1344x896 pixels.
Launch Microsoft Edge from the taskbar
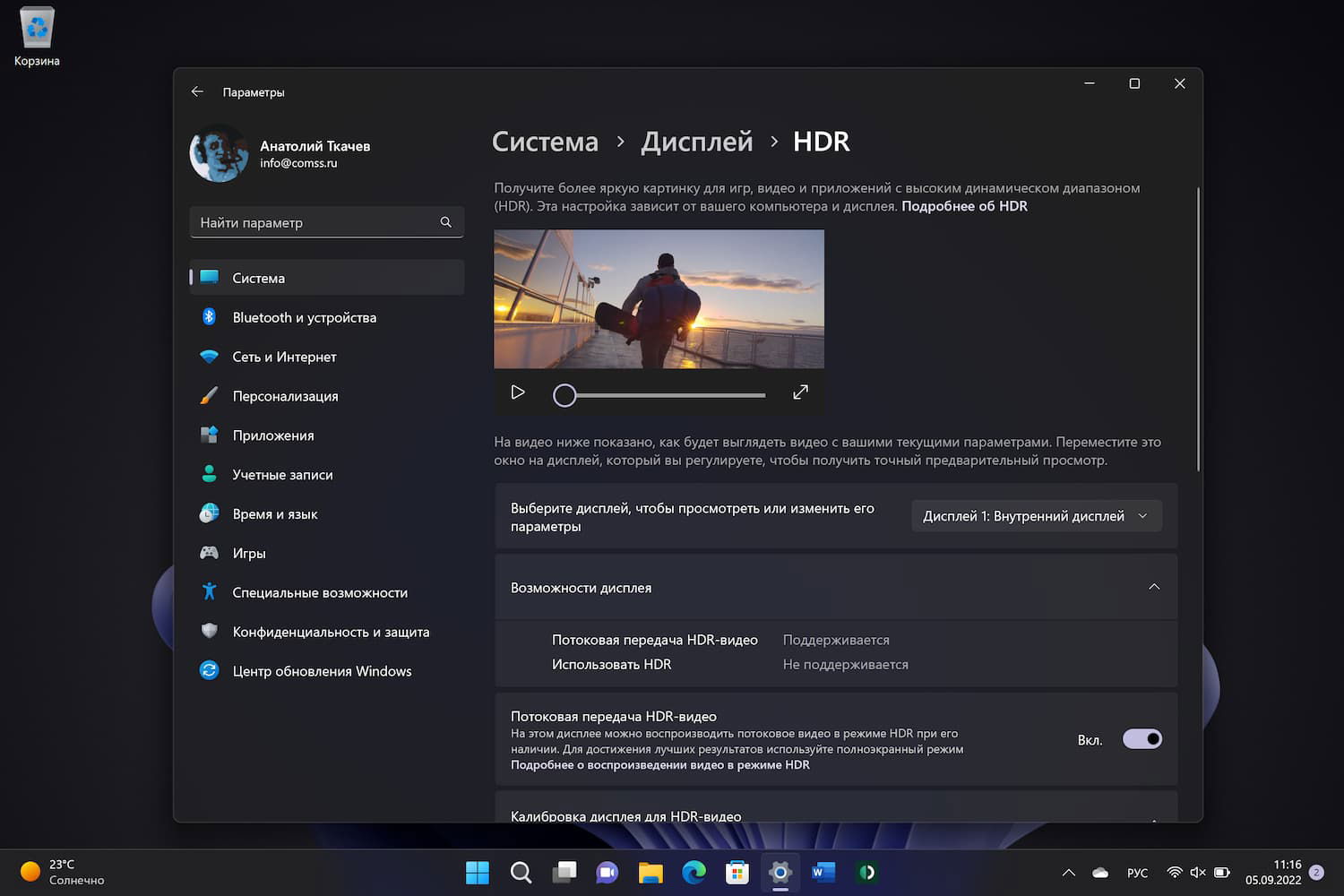click(694, 872)
